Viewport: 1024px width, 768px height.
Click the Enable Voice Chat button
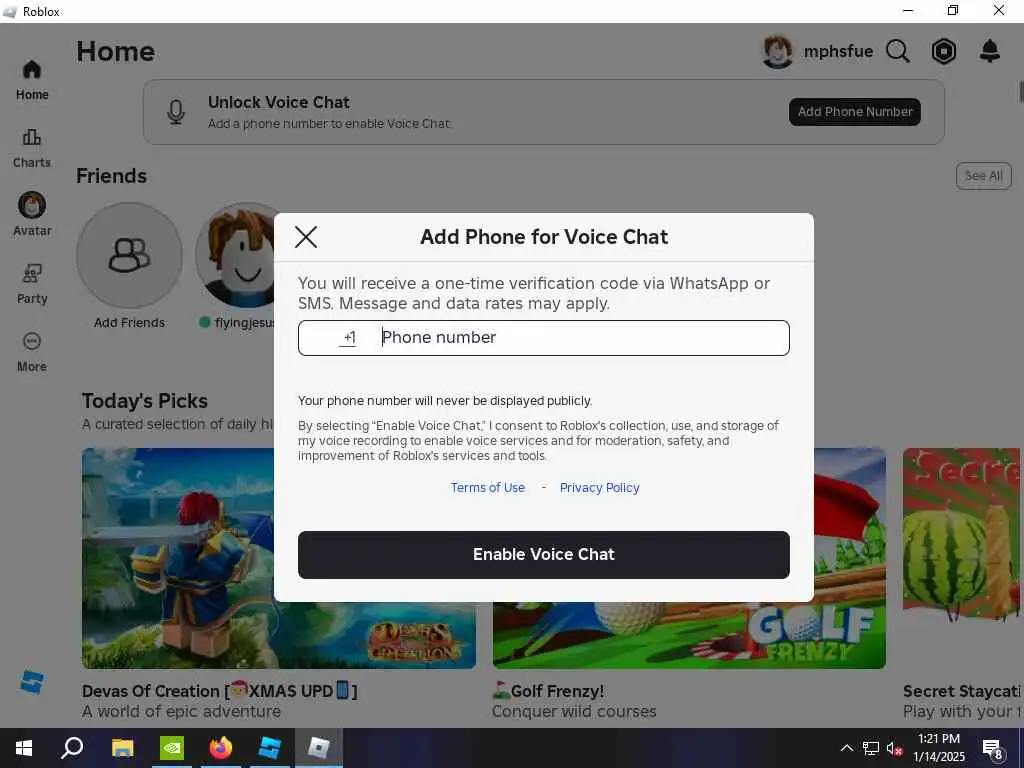(543, 554)
